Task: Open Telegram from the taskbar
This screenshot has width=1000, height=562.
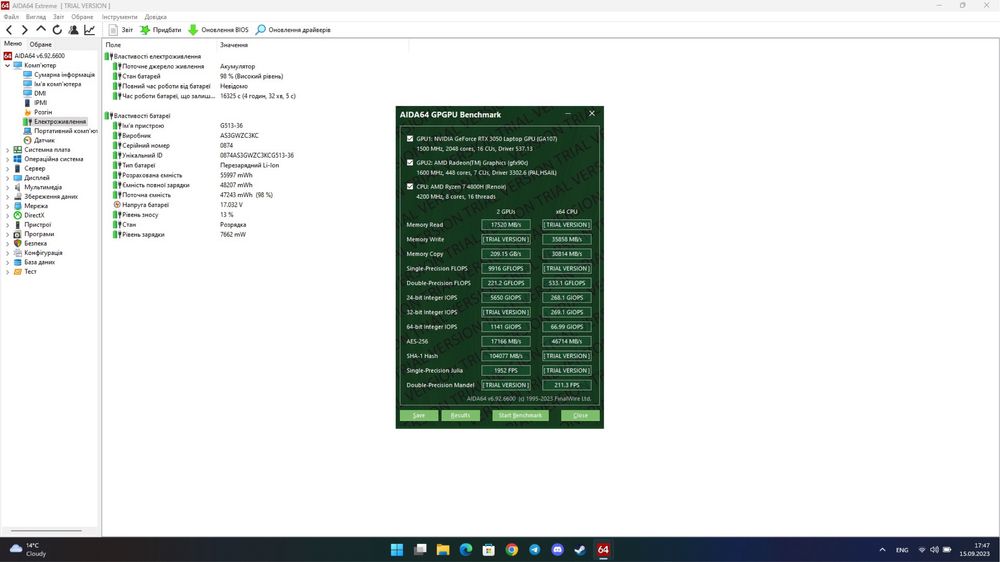Action: coord(534,550)
